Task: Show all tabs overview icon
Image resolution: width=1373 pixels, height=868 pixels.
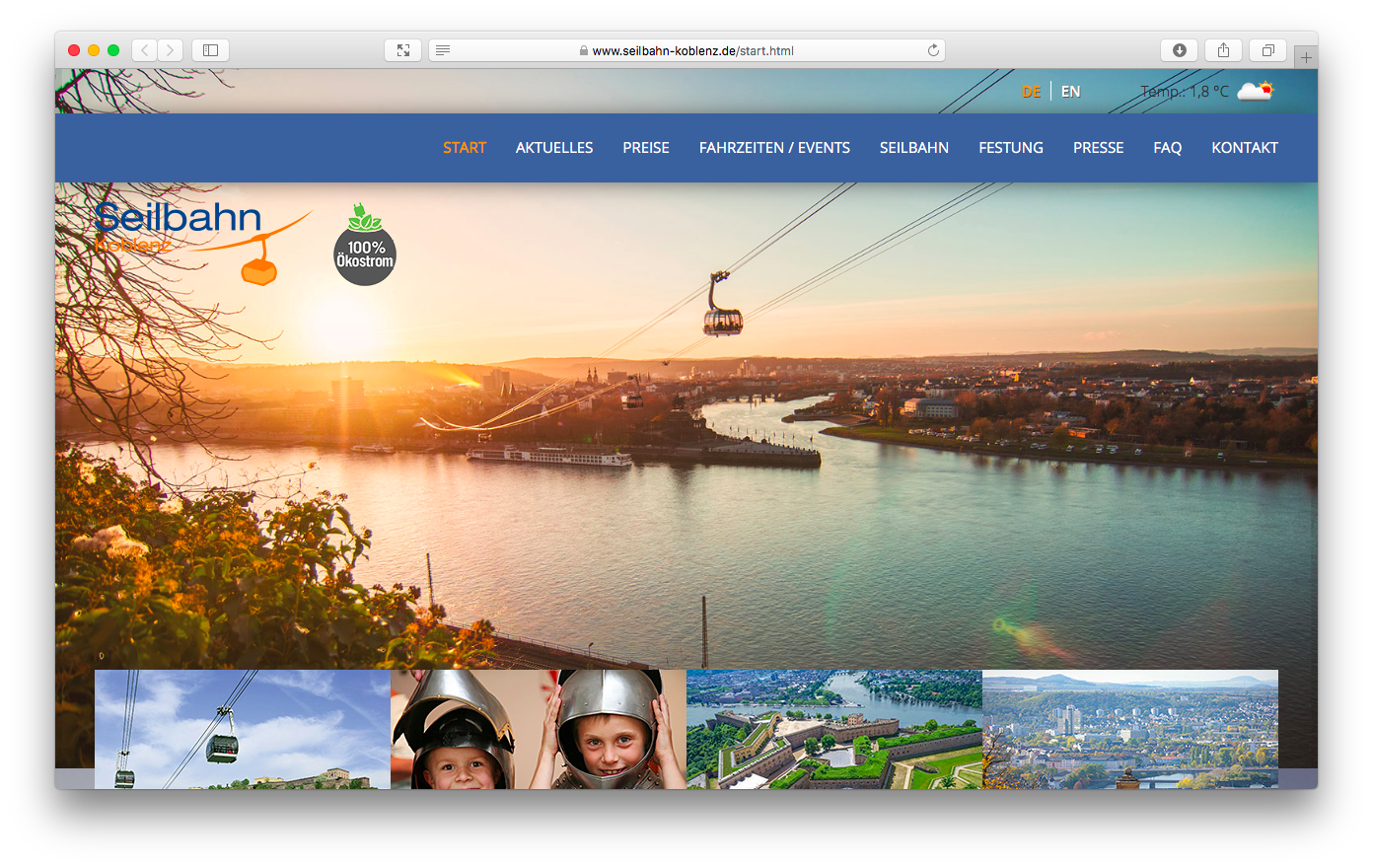Action: coord(1268,50)
